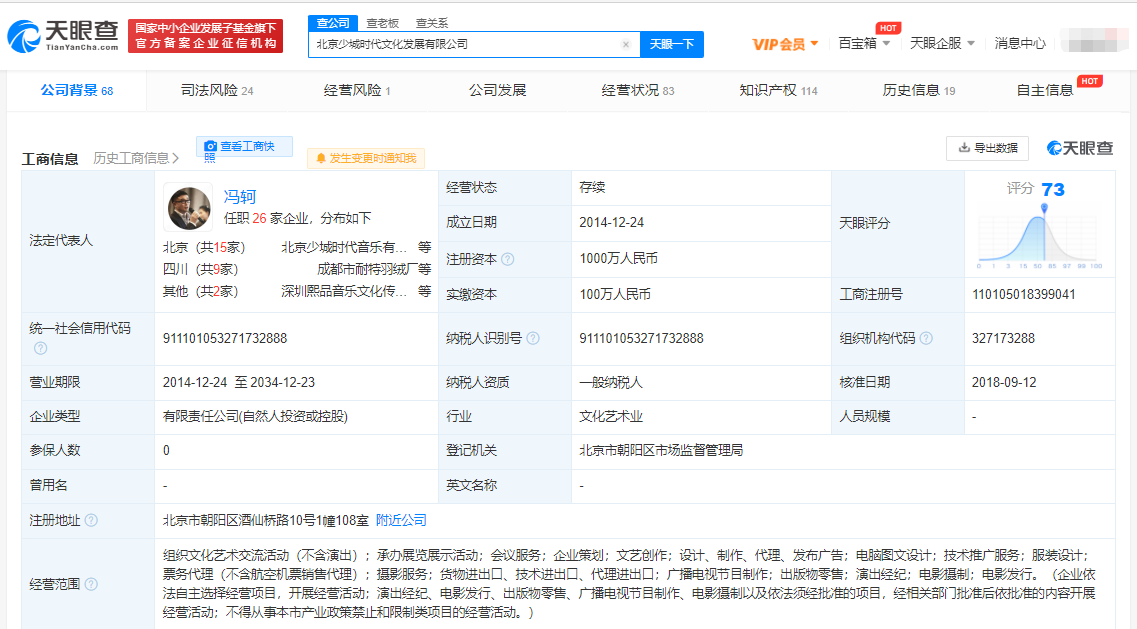Click the help icon under 统一社会信用代码
This screenshot has width=1137, height=629.
41,348
